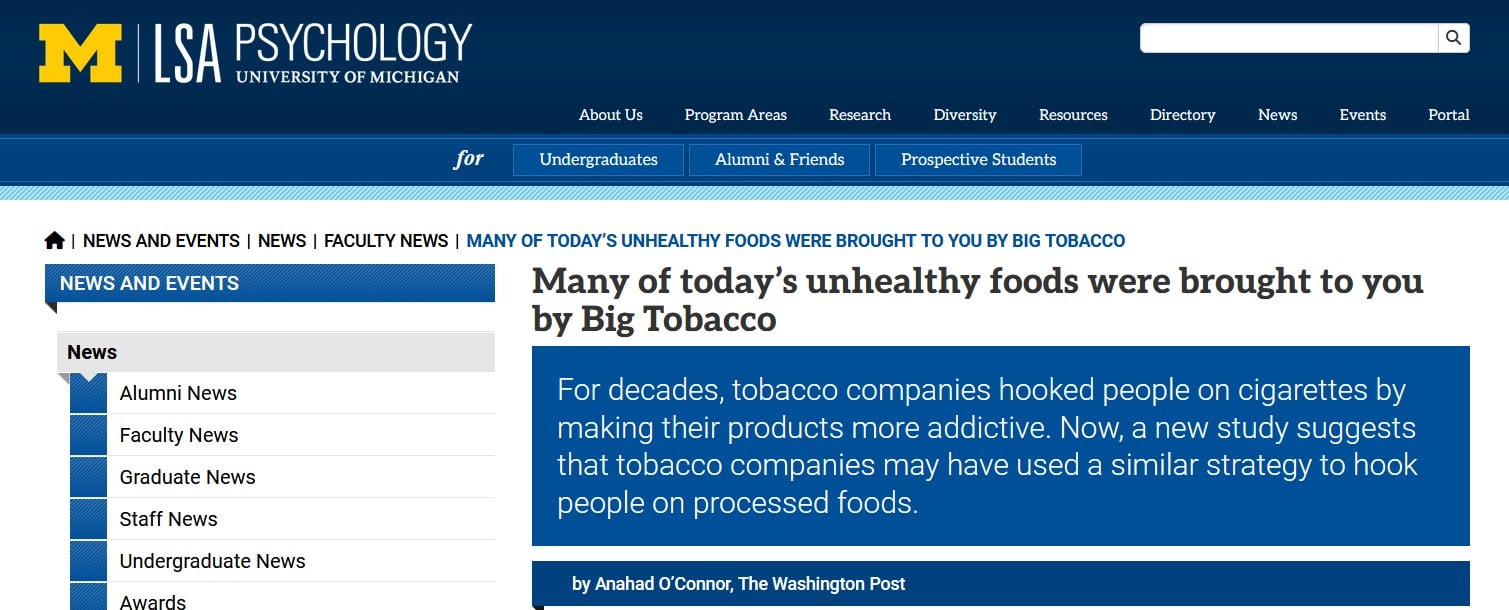This screenshot has height=610, width=1509.
Task: Go to the Directory page
Action: 1183,115
